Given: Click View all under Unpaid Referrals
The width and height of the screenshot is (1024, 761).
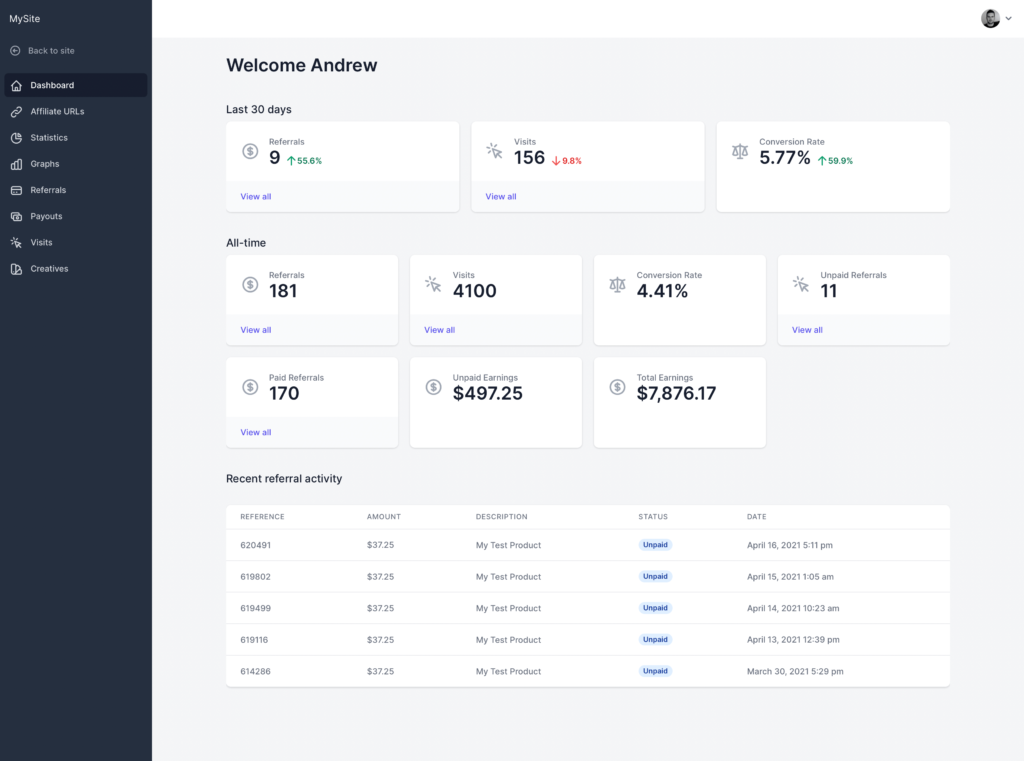Looking at the screenshot, I should point(806,328).
